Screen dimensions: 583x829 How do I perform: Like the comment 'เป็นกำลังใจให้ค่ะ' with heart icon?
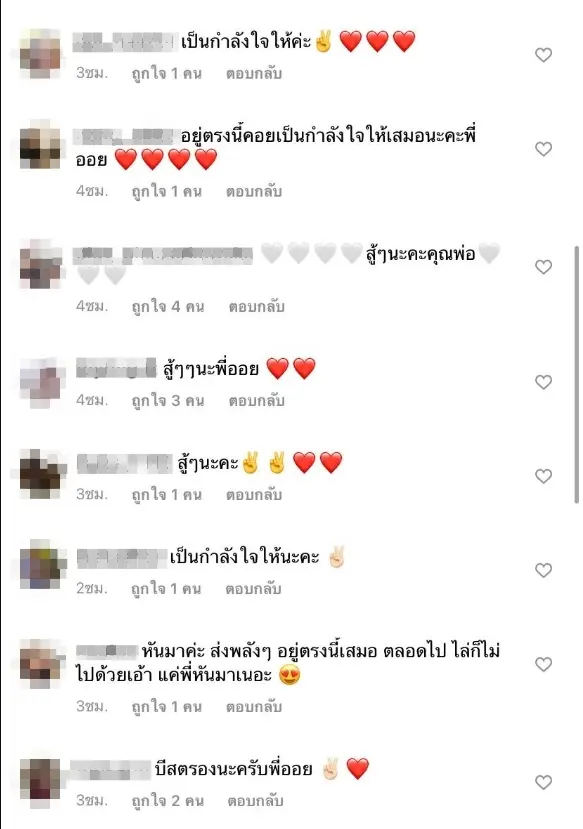tap(543, 55)
